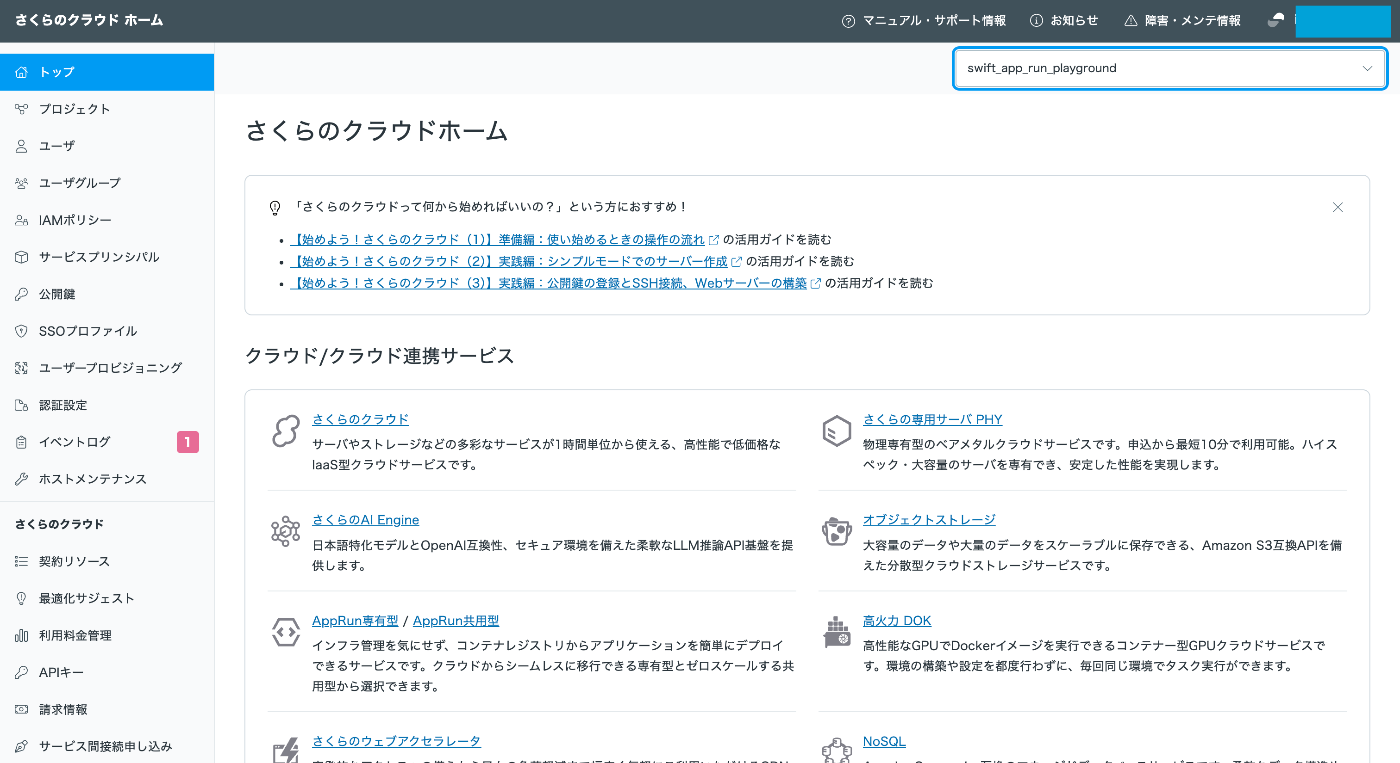Click the サービス間接続申し込み rocket icon
The image size is (1400, 763).
tap(21, 746)
